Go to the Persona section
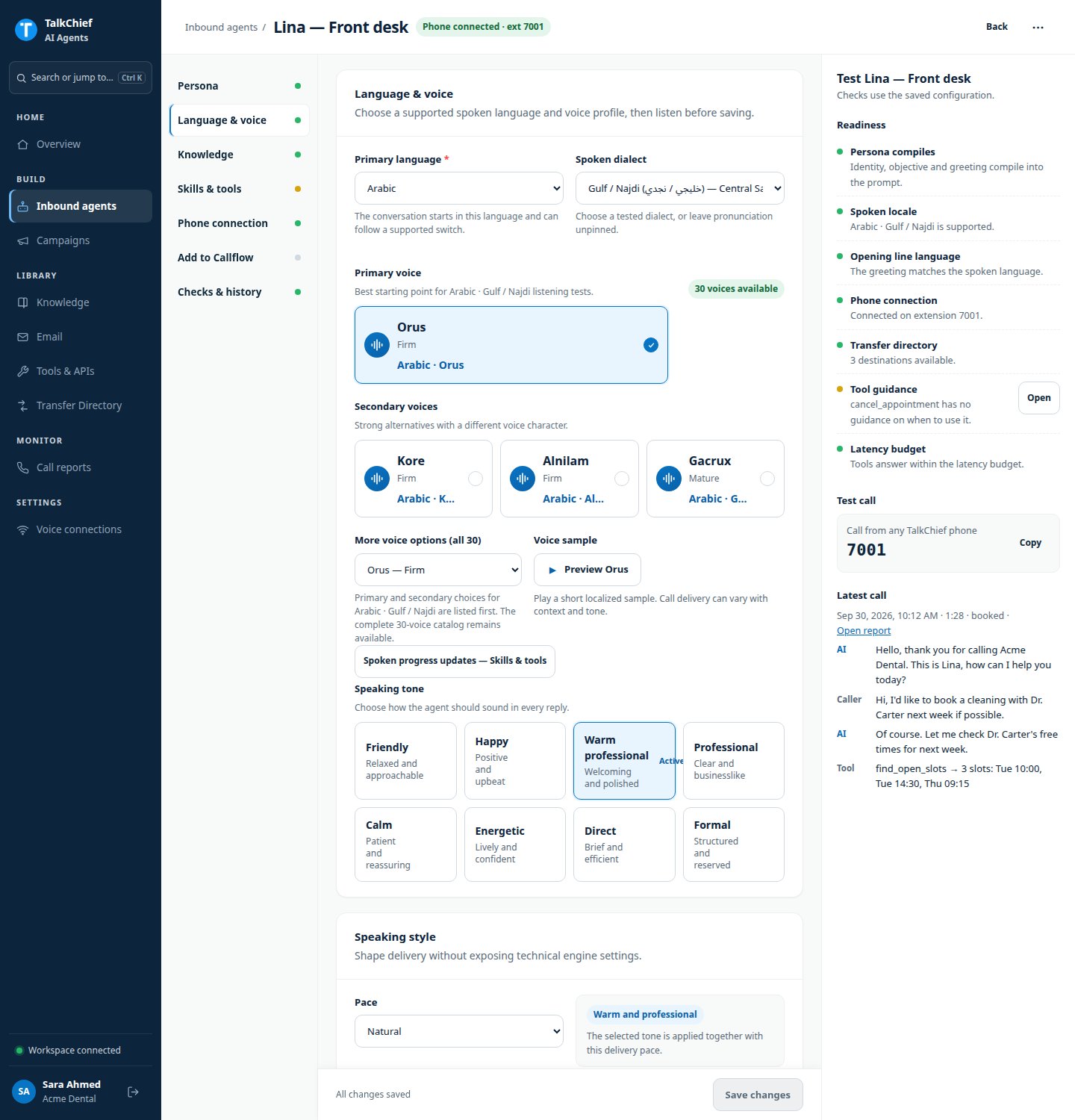The height and width of the screenshot is (1120, 1075). point(240,86)
